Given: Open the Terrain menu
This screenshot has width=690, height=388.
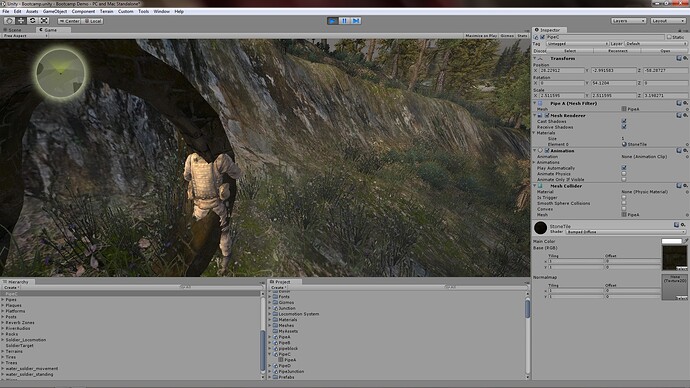Looking at the screenshot, I should (x=106, y=11).
